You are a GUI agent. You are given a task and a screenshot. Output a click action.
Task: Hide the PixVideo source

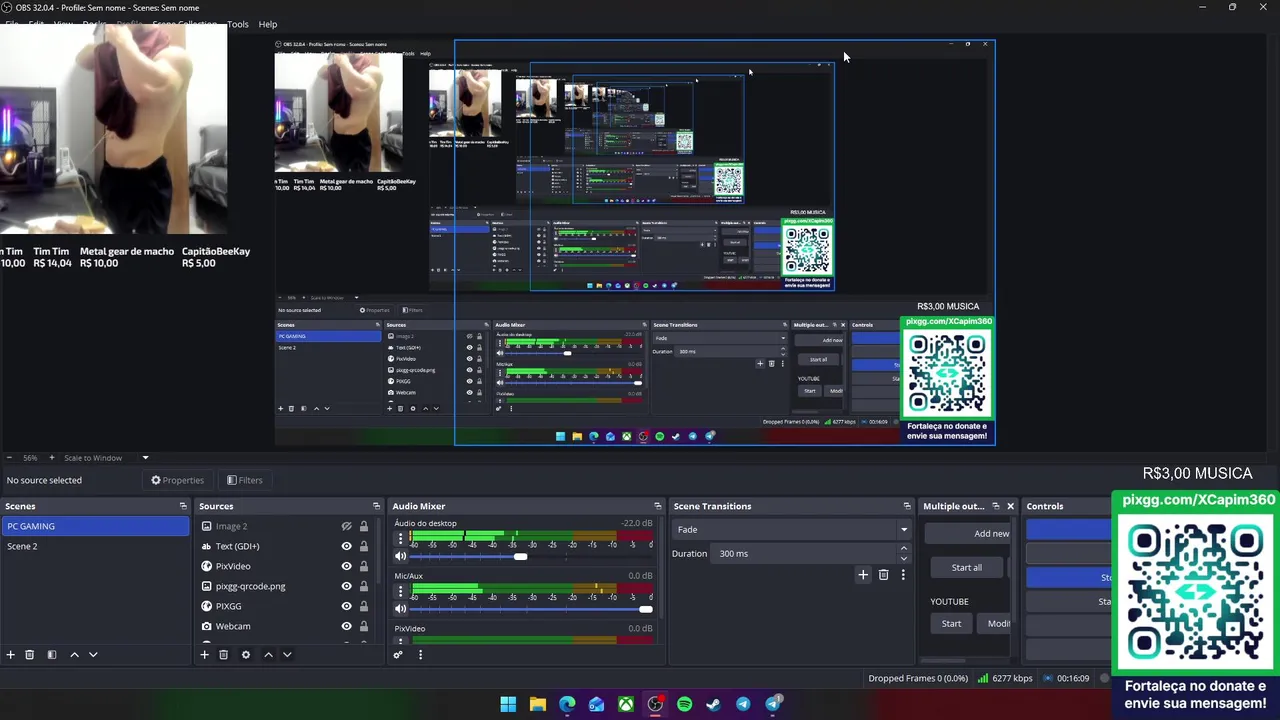pos(346,566)
